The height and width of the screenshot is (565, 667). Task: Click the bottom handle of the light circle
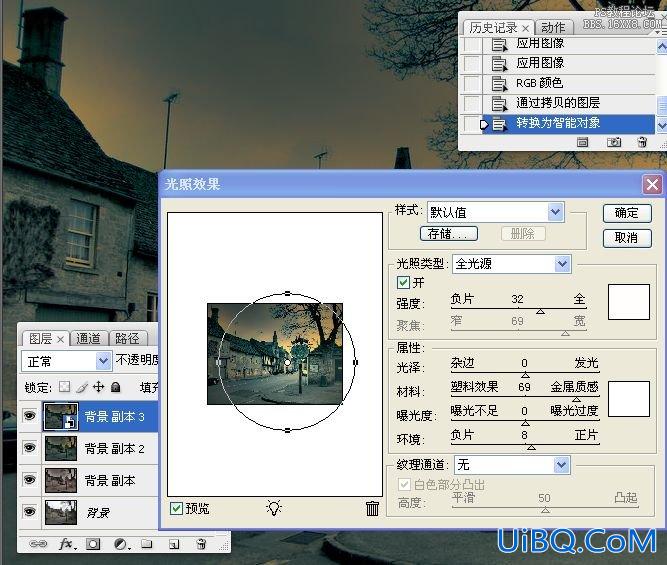point(288,431)
